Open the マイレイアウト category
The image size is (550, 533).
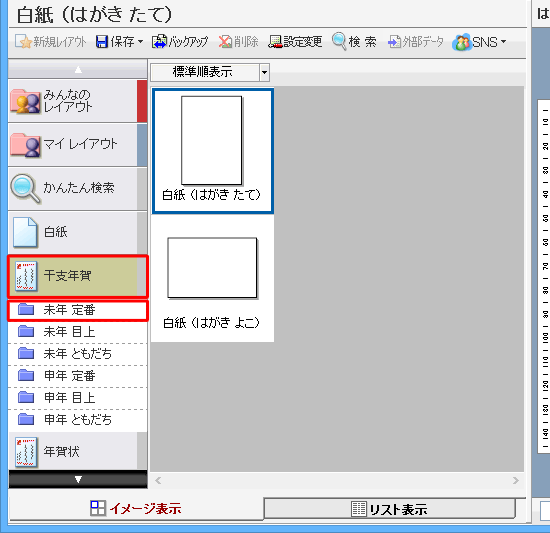pos(78,145)
